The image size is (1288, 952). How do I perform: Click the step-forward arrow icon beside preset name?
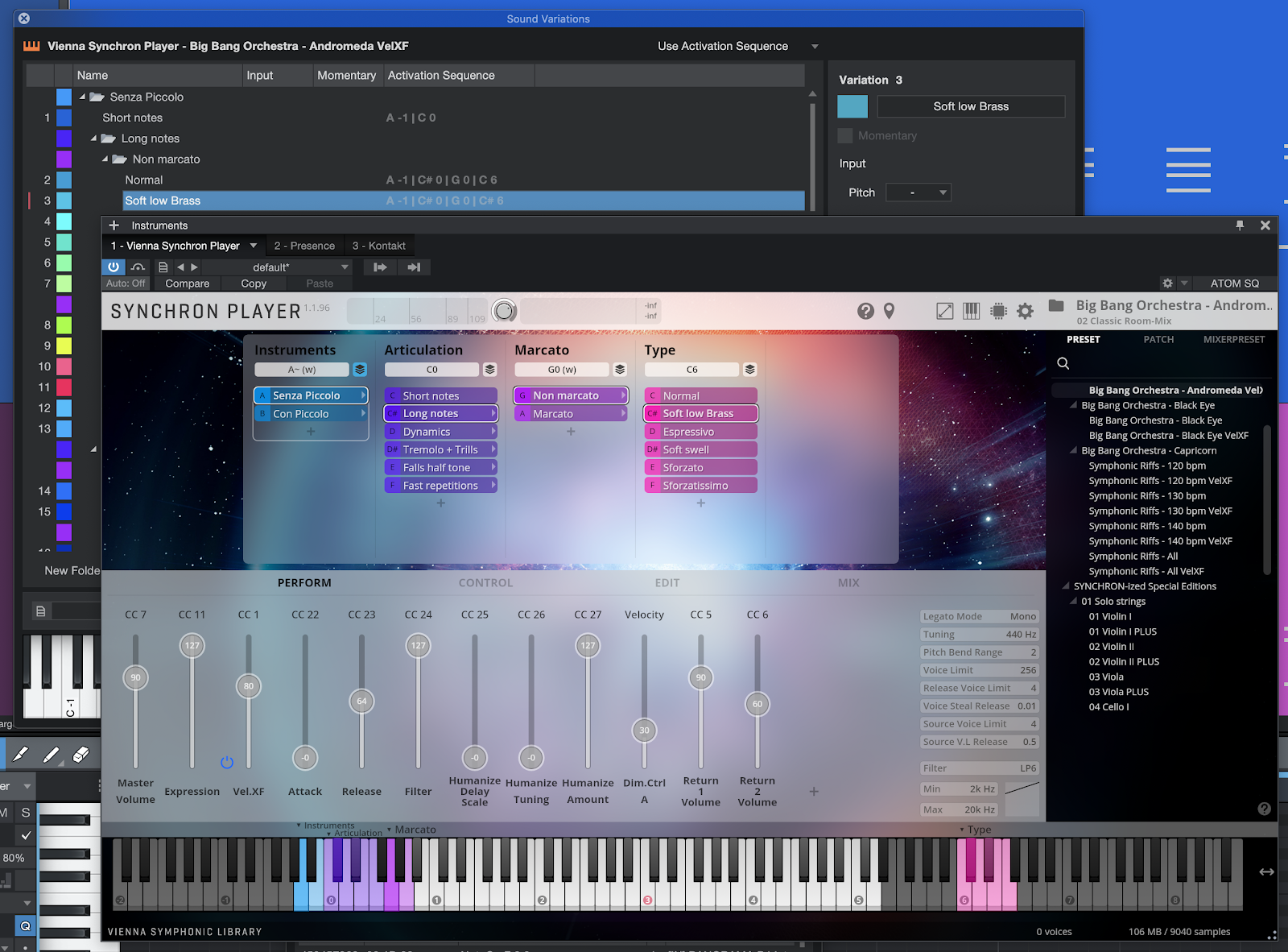(380, 267)
